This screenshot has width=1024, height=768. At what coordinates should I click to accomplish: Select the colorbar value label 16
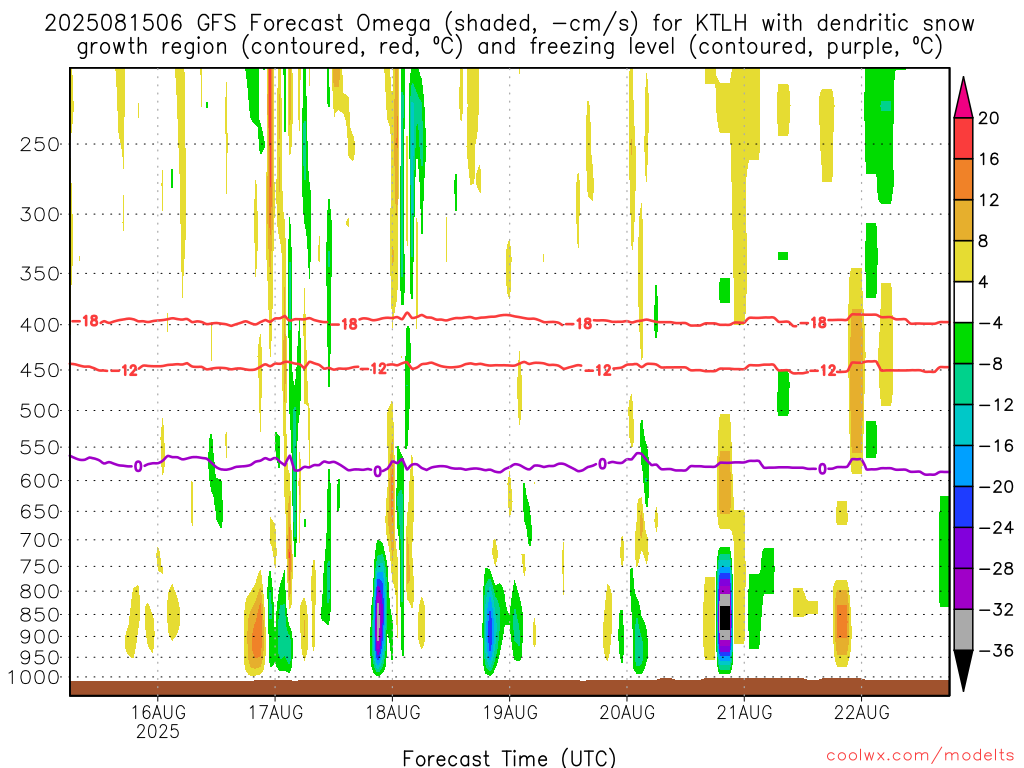click(989, 159)
